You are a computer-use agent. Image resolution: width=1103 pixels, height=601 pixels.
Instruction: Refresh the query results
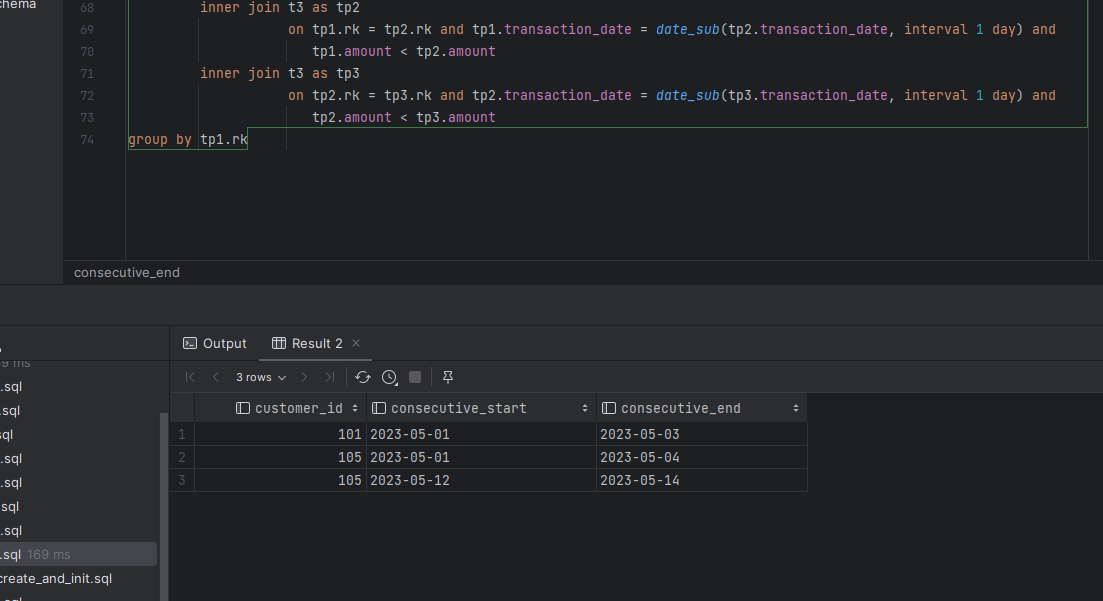pos(363,377)
